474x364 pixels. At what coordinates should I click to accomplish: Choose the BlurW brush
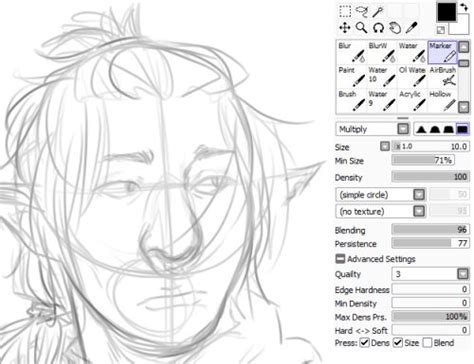(382, 52)
